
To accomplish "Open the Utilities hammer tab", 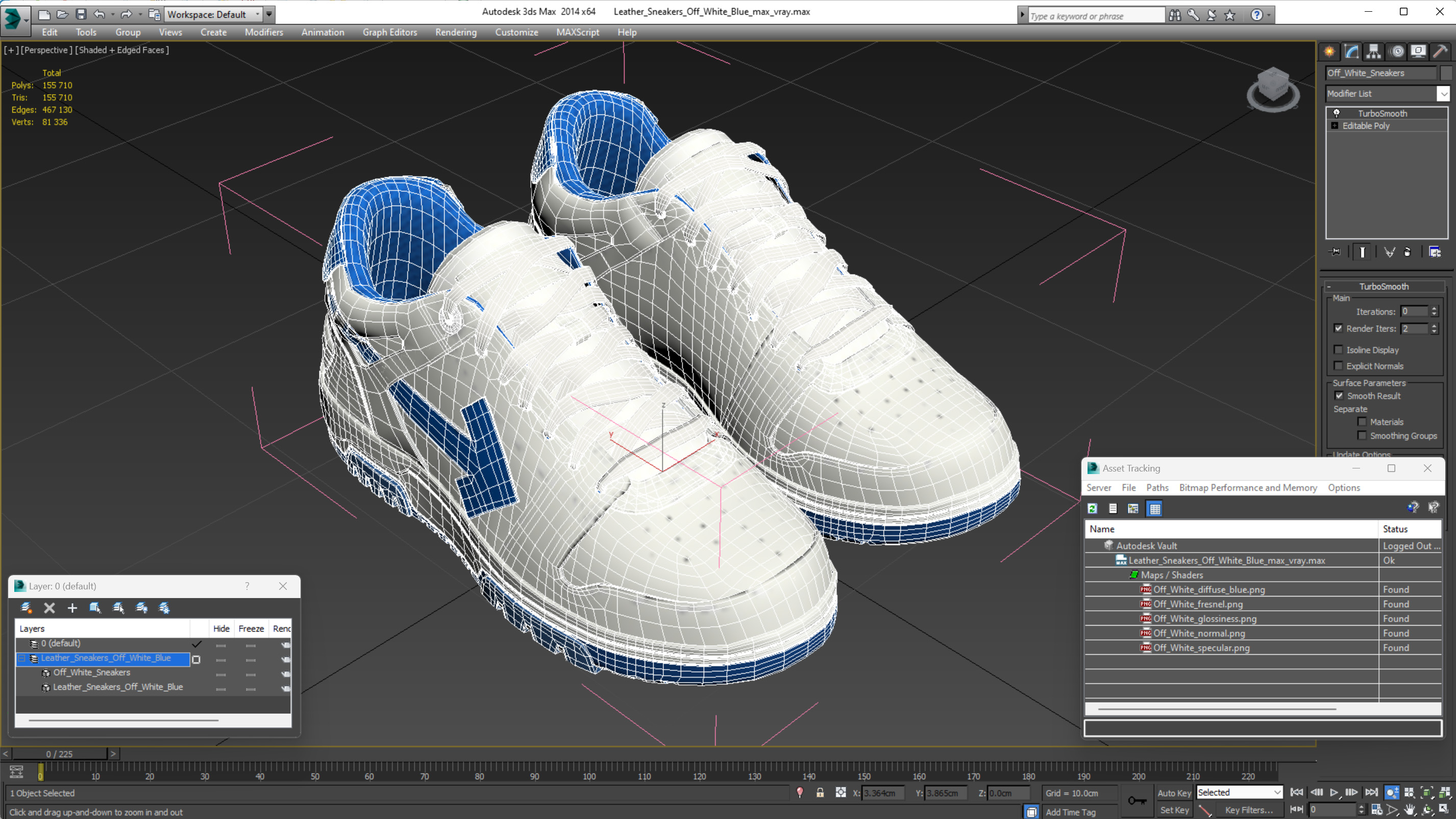I will point(1441,52).
